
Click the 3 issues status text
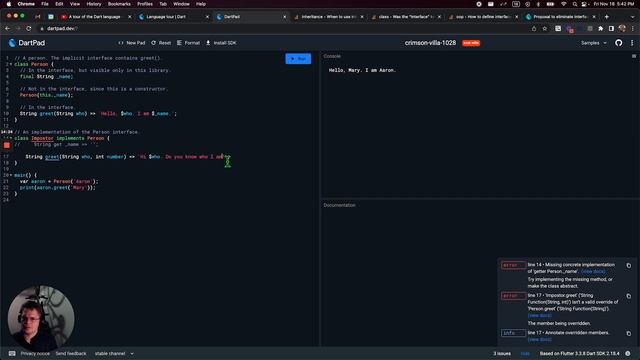(x=502, y=353)
